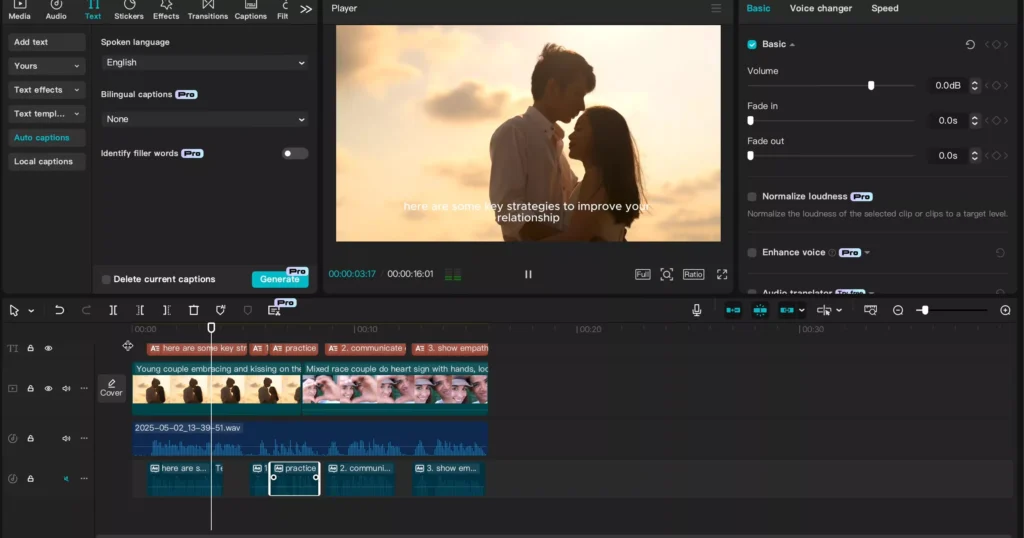Uncheck the Basic section checkbox
This screenshot has height=538, width=1024.
[x=752, y=44]
